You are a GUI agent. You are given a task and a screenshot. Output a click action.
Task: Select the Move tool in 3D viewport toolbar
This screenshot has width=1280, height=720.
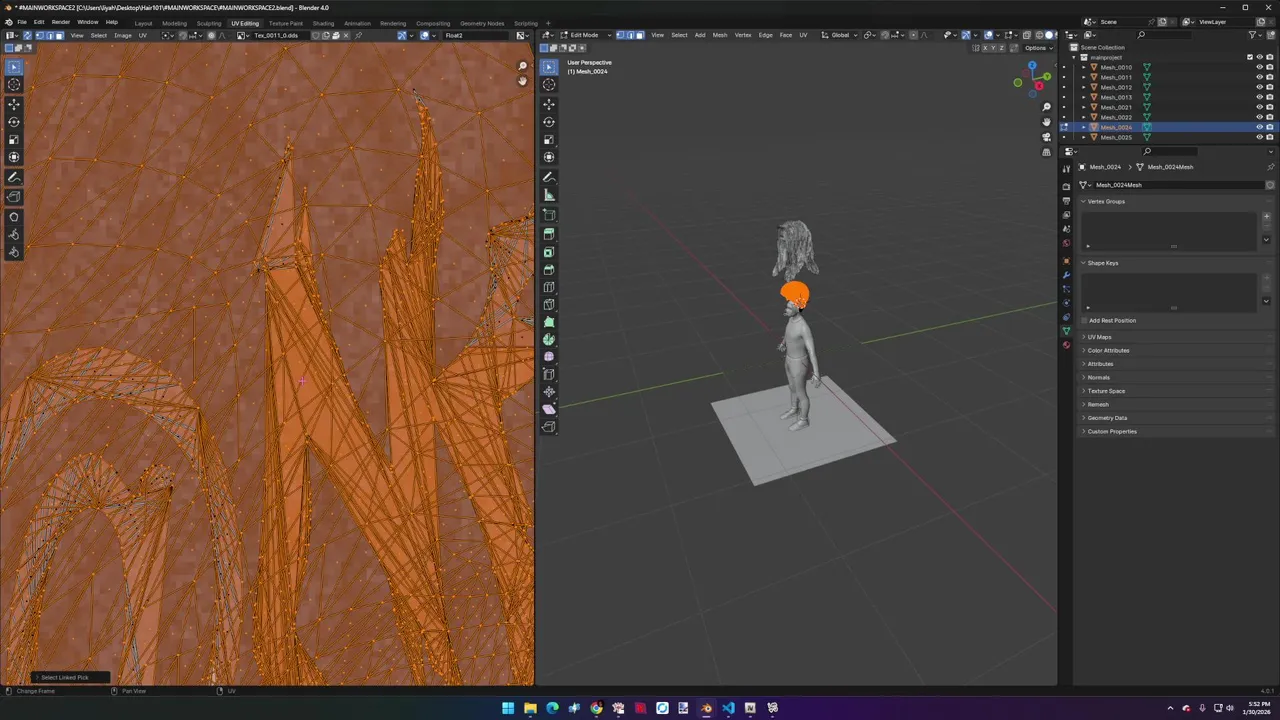549,104
